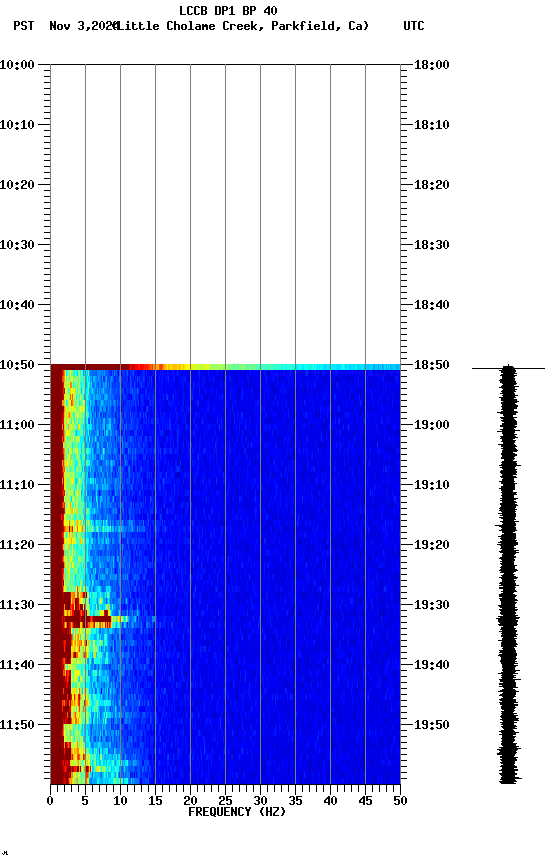Click the title text LCCB DP1 BP 40
Image resolution: width=552 pixels, height=864 pixels.
(228, 10)
